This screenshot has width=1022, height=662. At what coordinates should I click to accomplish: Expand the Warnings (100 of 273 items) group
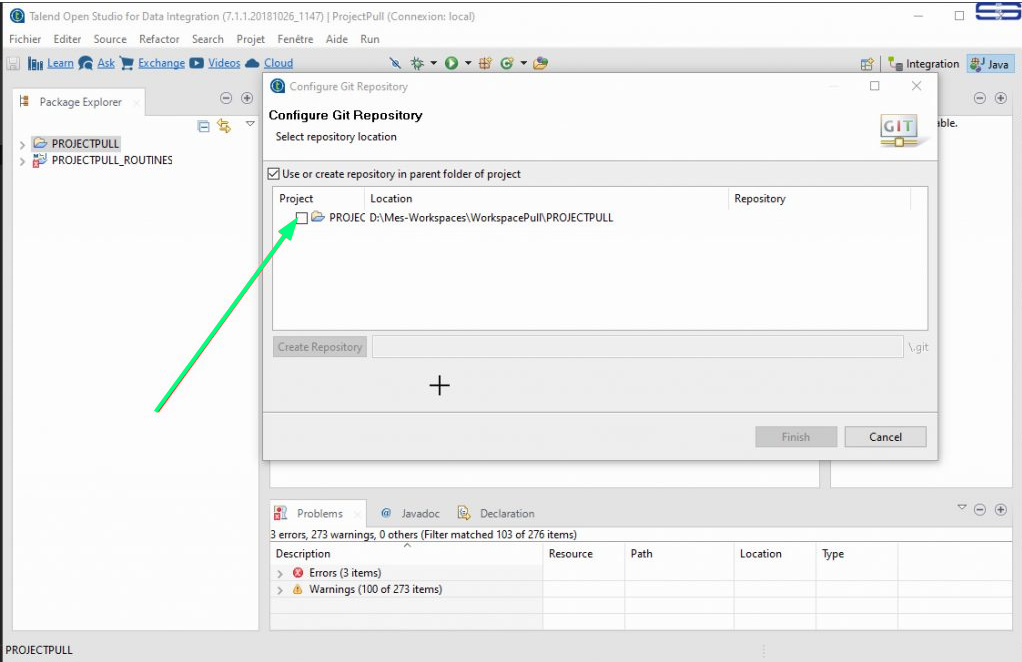280,590
